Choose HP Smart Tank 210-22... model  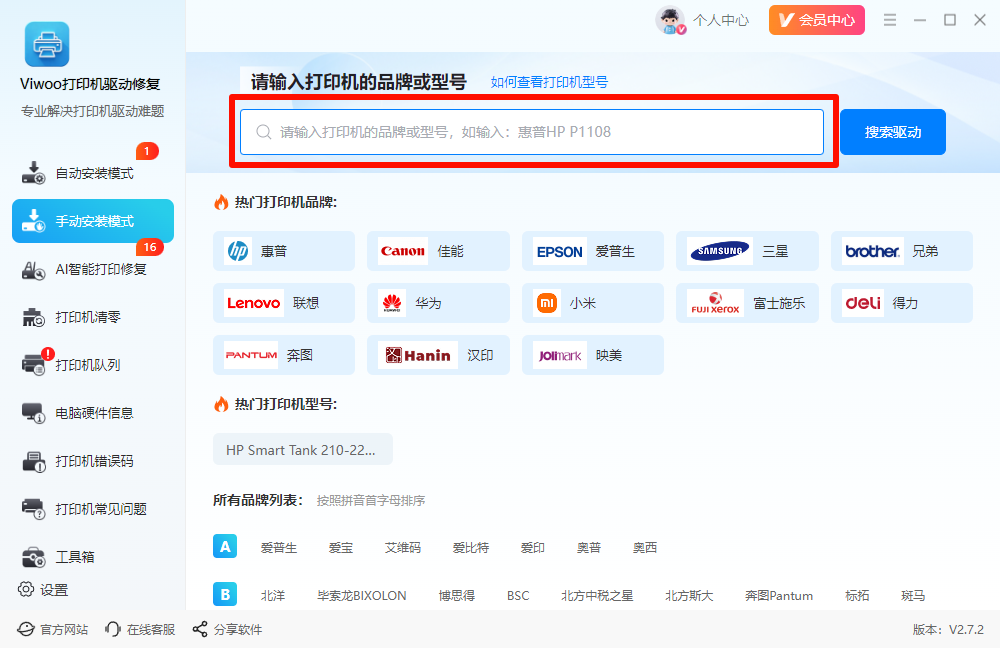point(303,450)
